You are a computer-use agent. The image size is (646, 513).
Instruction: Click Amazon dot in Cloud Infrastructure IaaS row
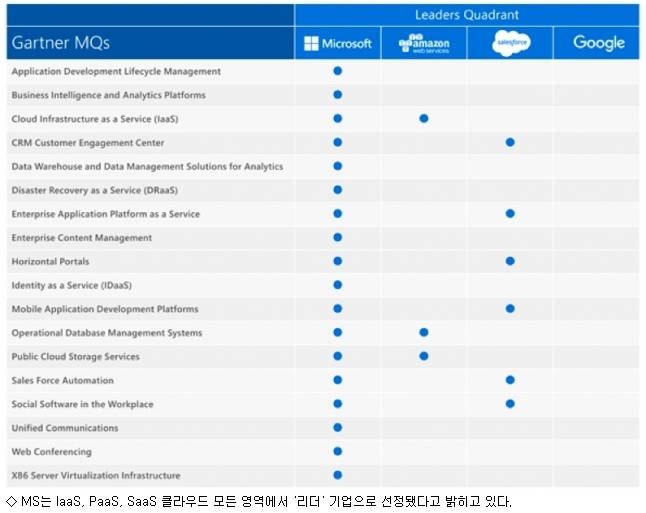pos(424,119)
